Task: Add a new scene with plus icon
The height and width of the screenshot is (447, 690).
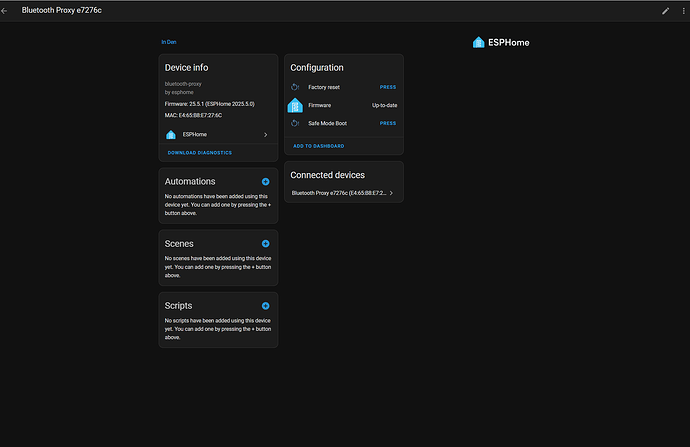Action: 265,244
